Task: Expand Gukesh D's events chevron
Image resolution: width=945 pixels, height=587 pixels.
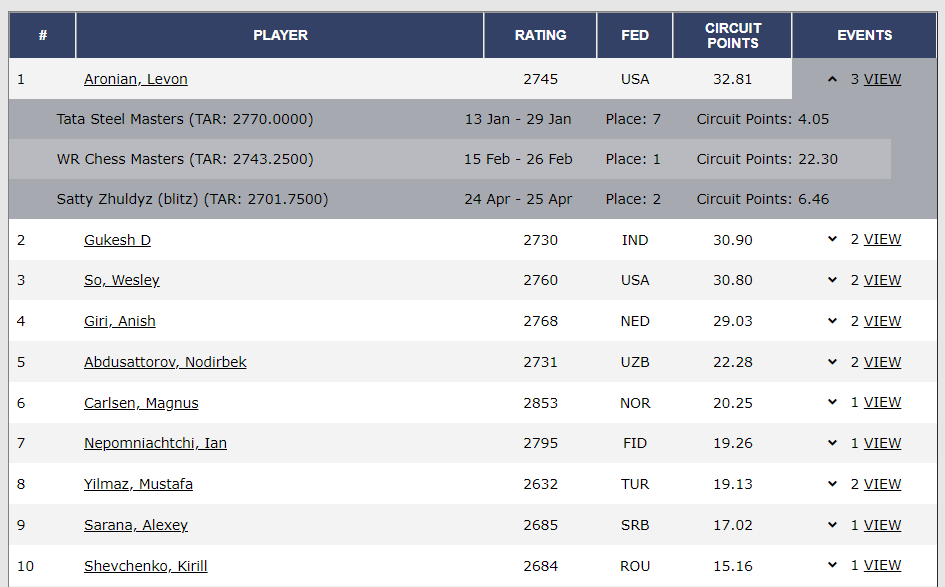Action: 832,239
